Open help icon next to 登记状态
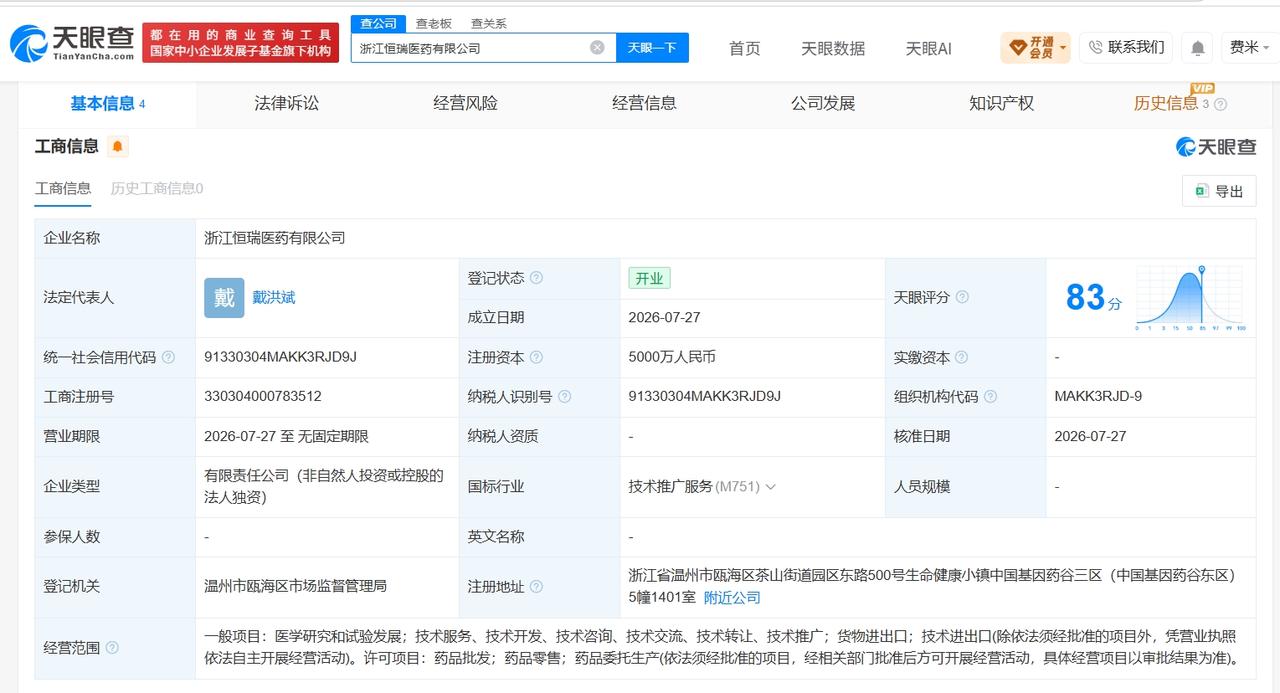 point(537,278)
